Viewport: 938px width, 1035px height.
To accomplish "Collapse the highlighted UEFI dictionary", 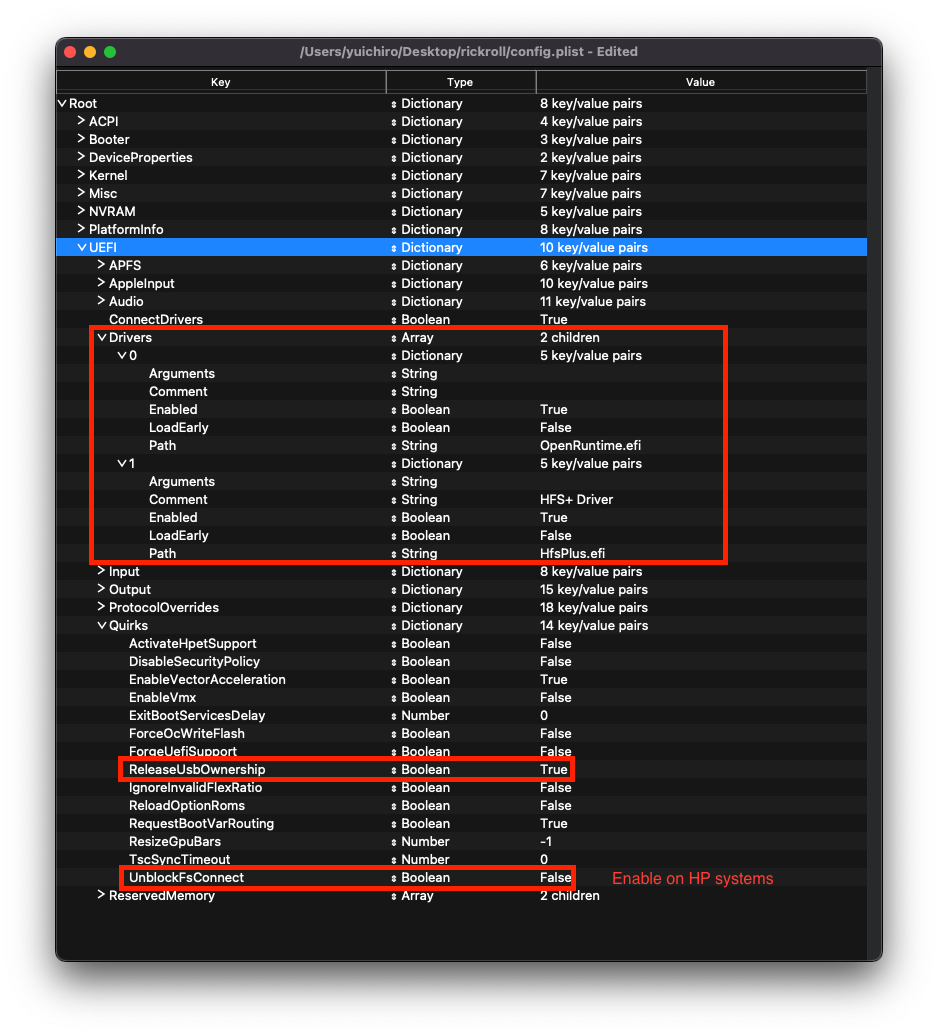I will (82, 247).
